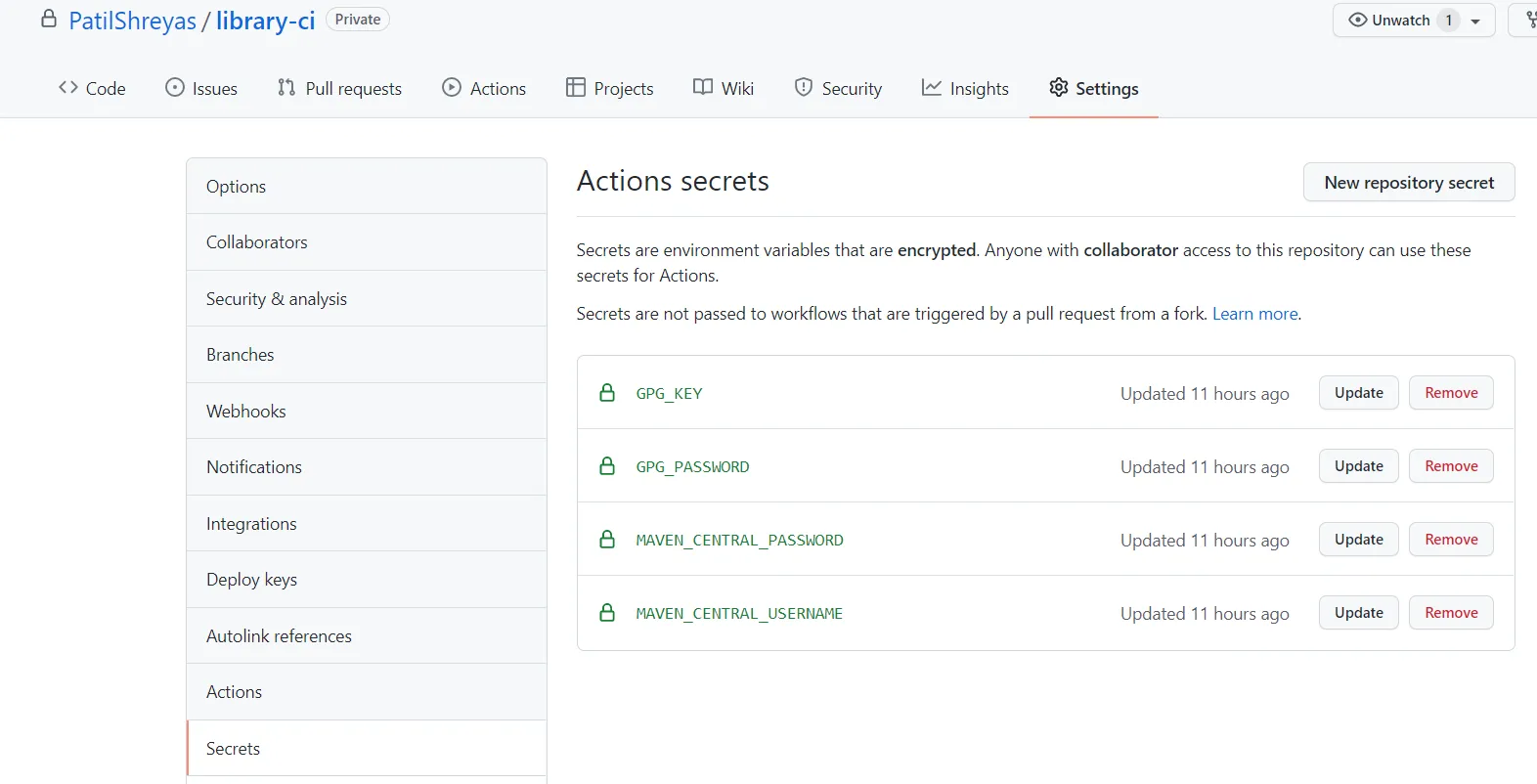Switch to the Projects tab

610,88
